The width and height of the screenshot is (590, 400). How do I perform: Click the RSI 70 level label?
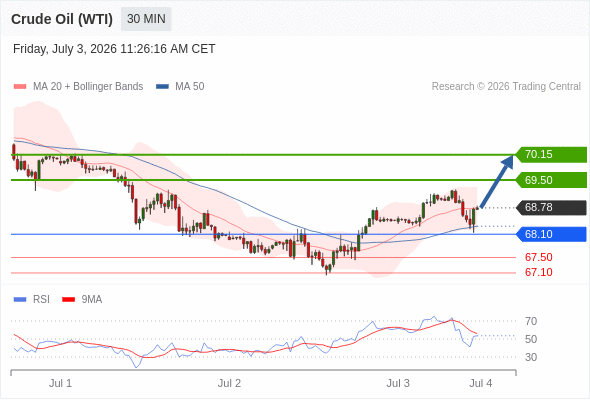pos(531,321)
